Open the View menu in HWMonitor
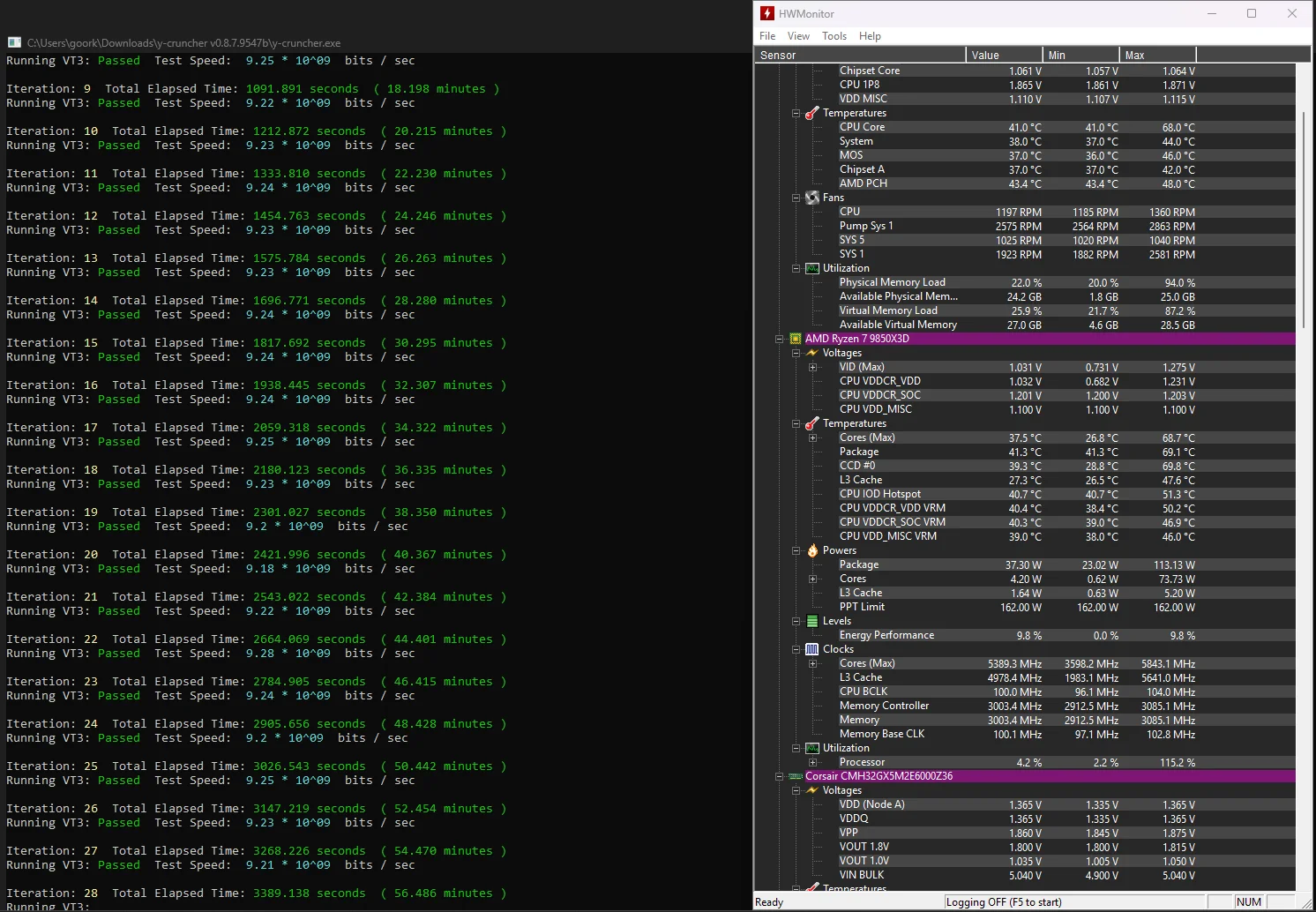The image size is (1316, 912). tap(798, 36)
